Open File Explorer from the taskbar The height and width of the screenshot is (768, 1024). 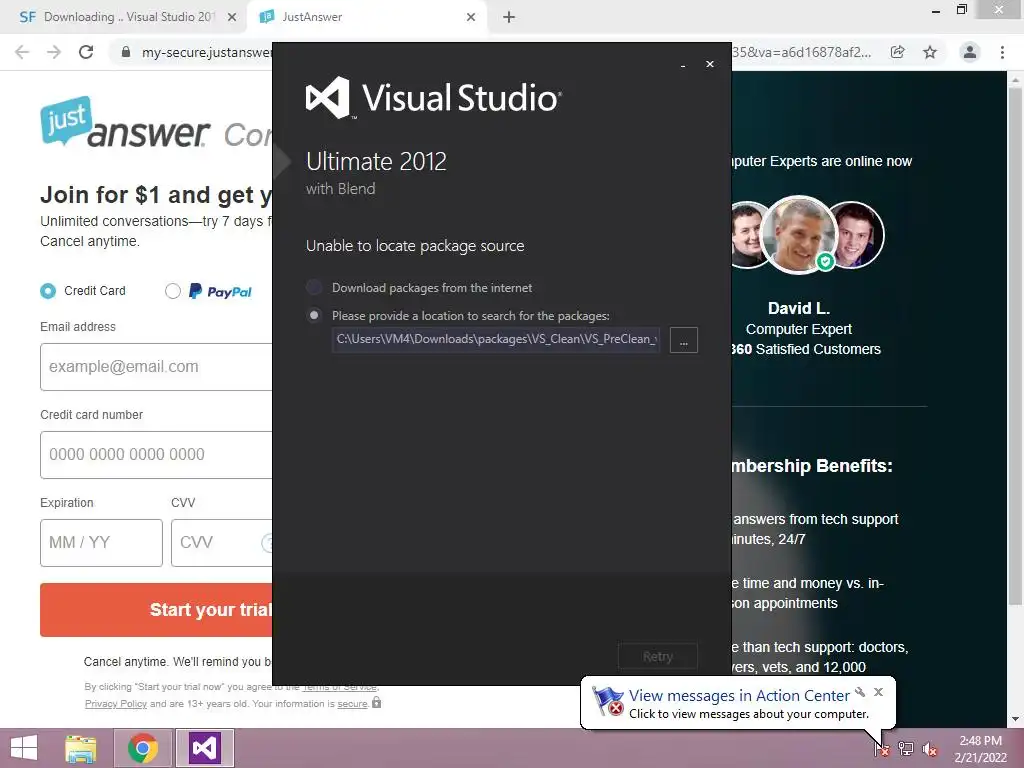point(81,748)
